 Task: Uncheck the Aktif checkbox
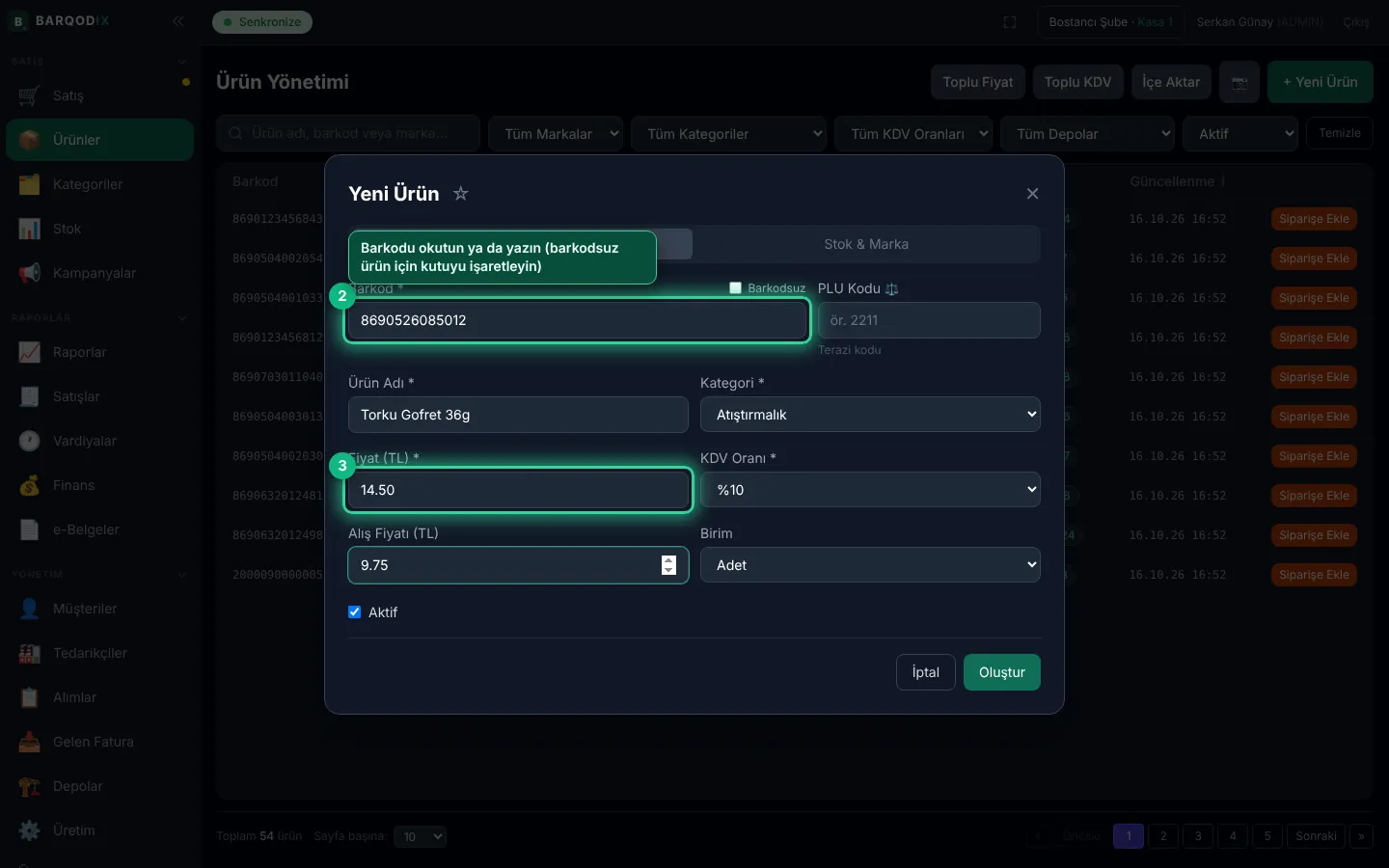[x=355, y=612]
